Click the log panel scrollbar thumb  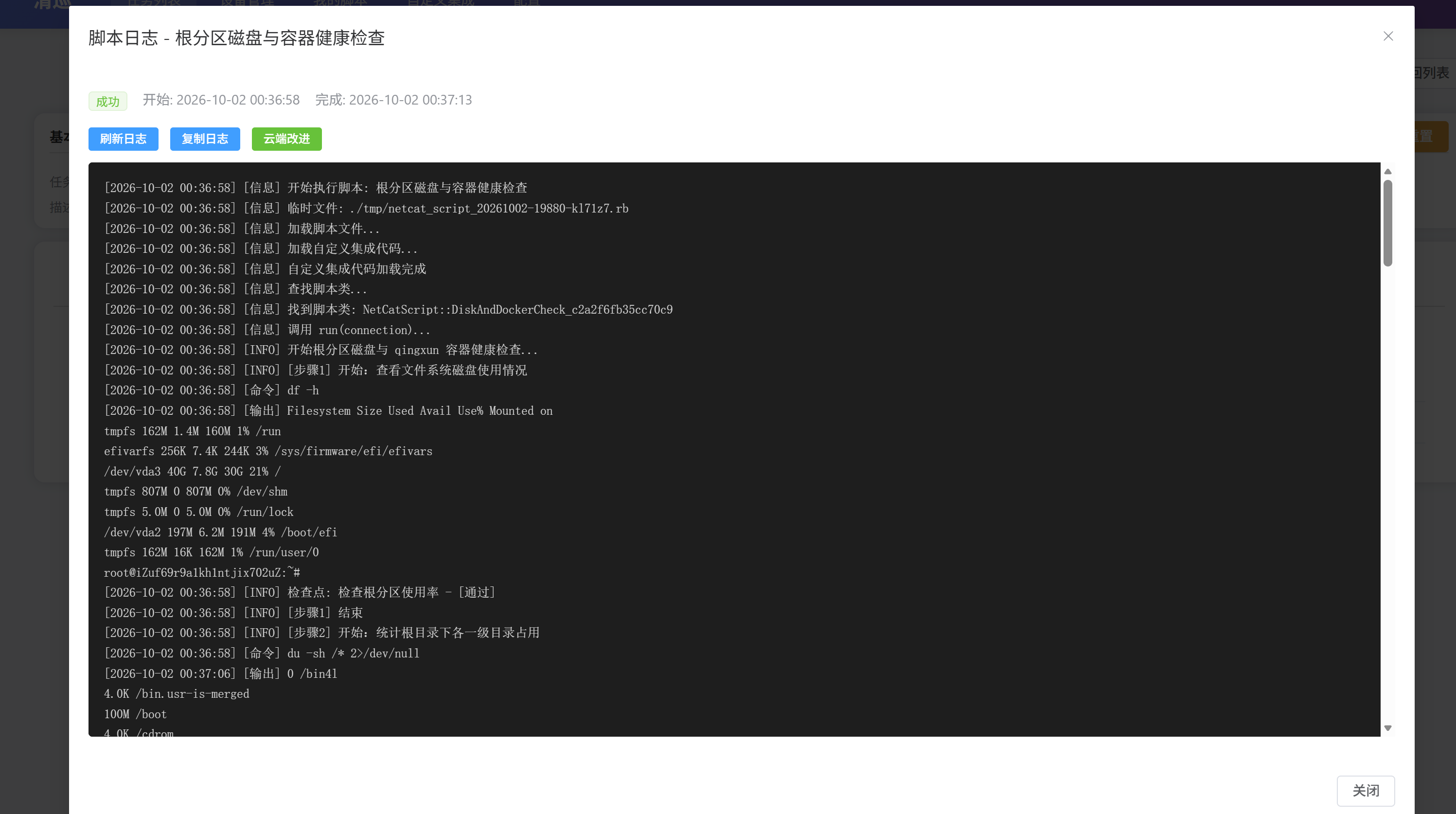pyautogui.click(x=1387, y=223)
